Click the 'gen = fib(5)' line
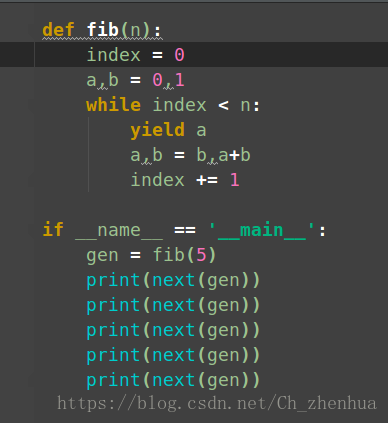Image resolution: width=388 pixels, height=423 pixels. (x=151, y=255)
